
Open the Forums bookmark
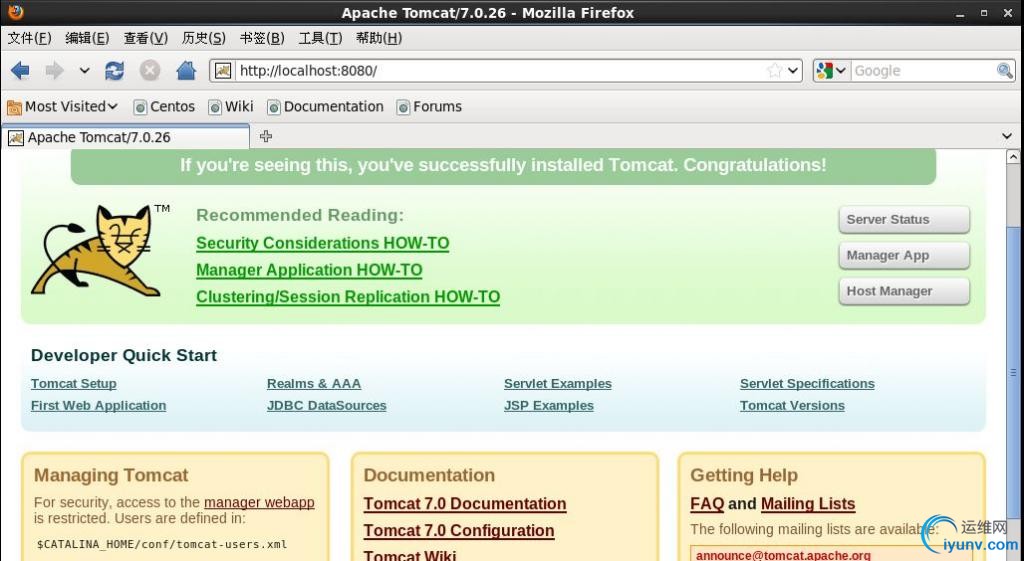click(429, 106)
